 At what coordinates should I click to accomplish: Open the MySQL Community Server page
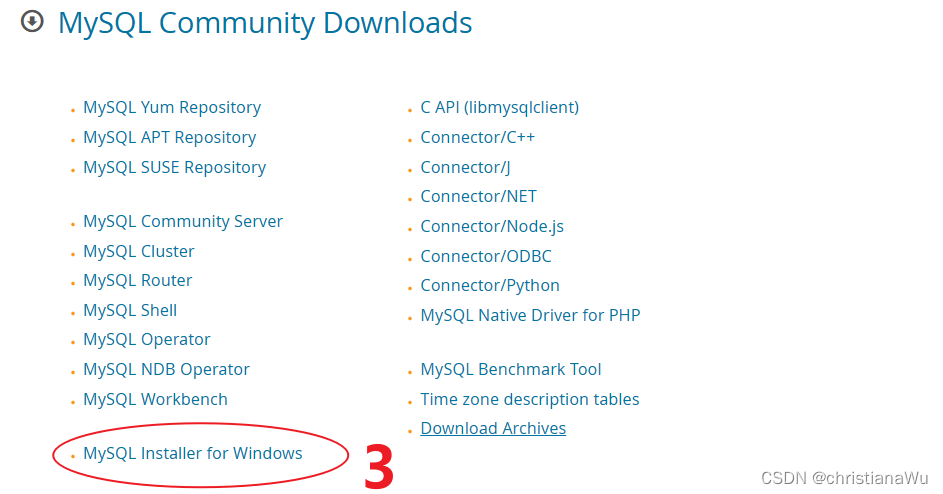click(183, 221)
